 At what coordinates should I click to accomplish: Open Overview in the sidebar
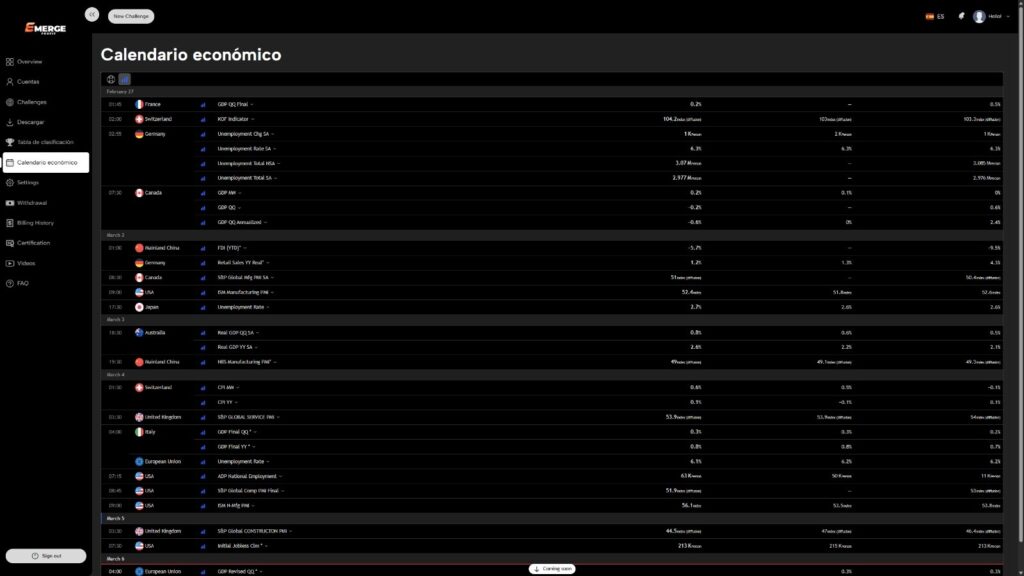coord(29,61)
